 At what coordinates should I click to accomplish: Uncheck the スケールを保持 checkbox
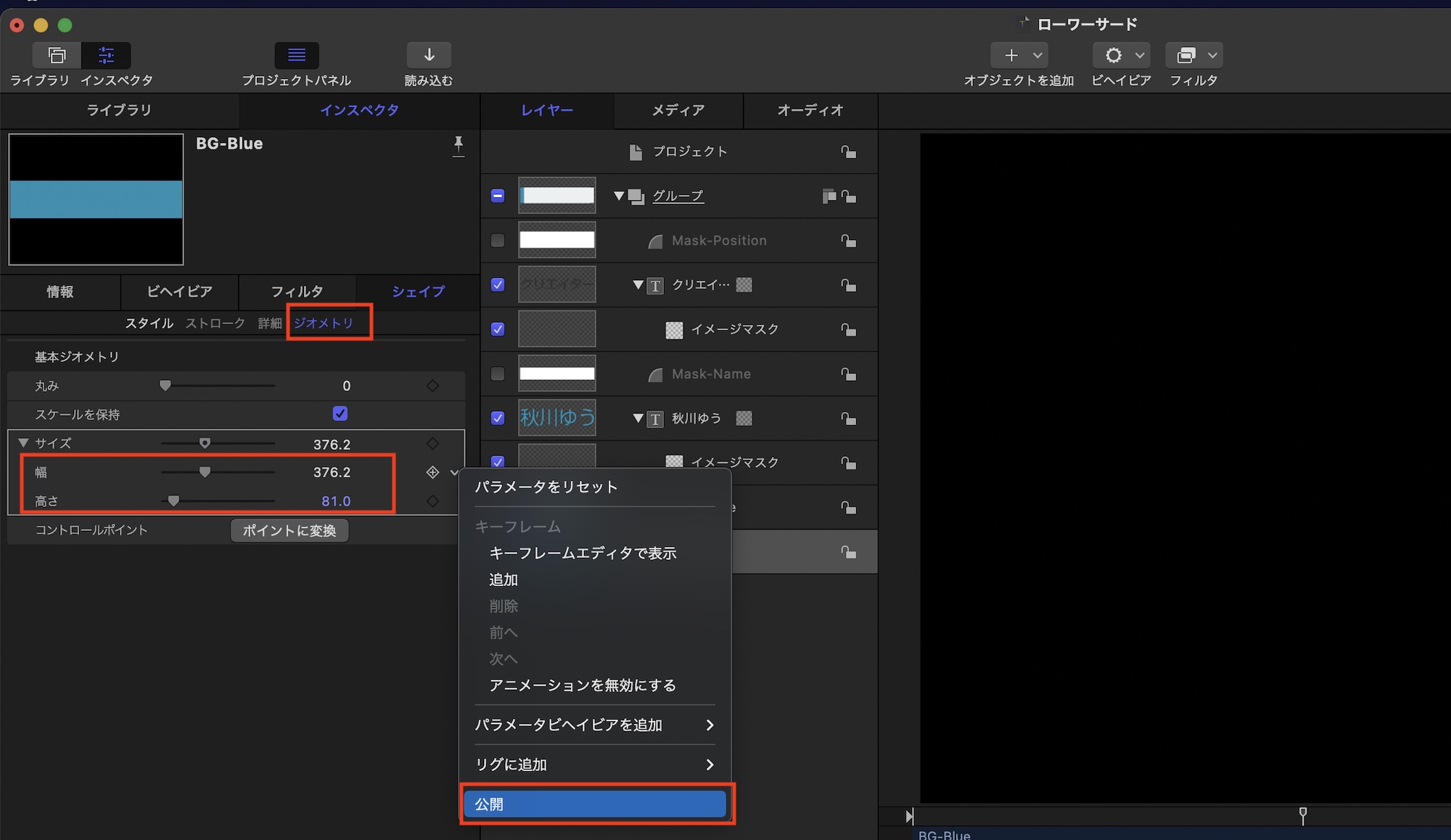[340, 413]
